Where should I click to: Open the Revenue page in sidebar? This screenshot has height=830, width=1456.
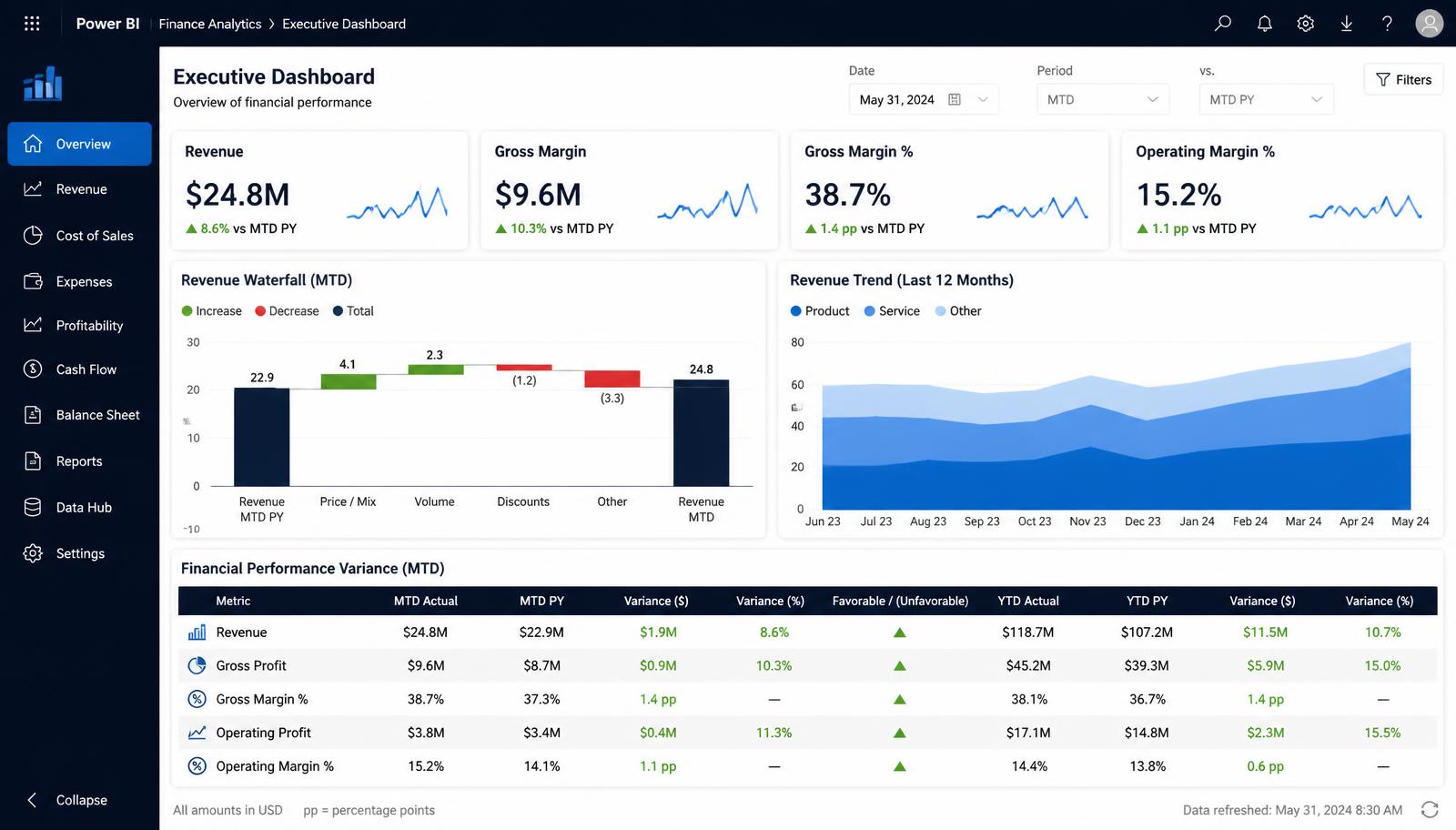80,189
